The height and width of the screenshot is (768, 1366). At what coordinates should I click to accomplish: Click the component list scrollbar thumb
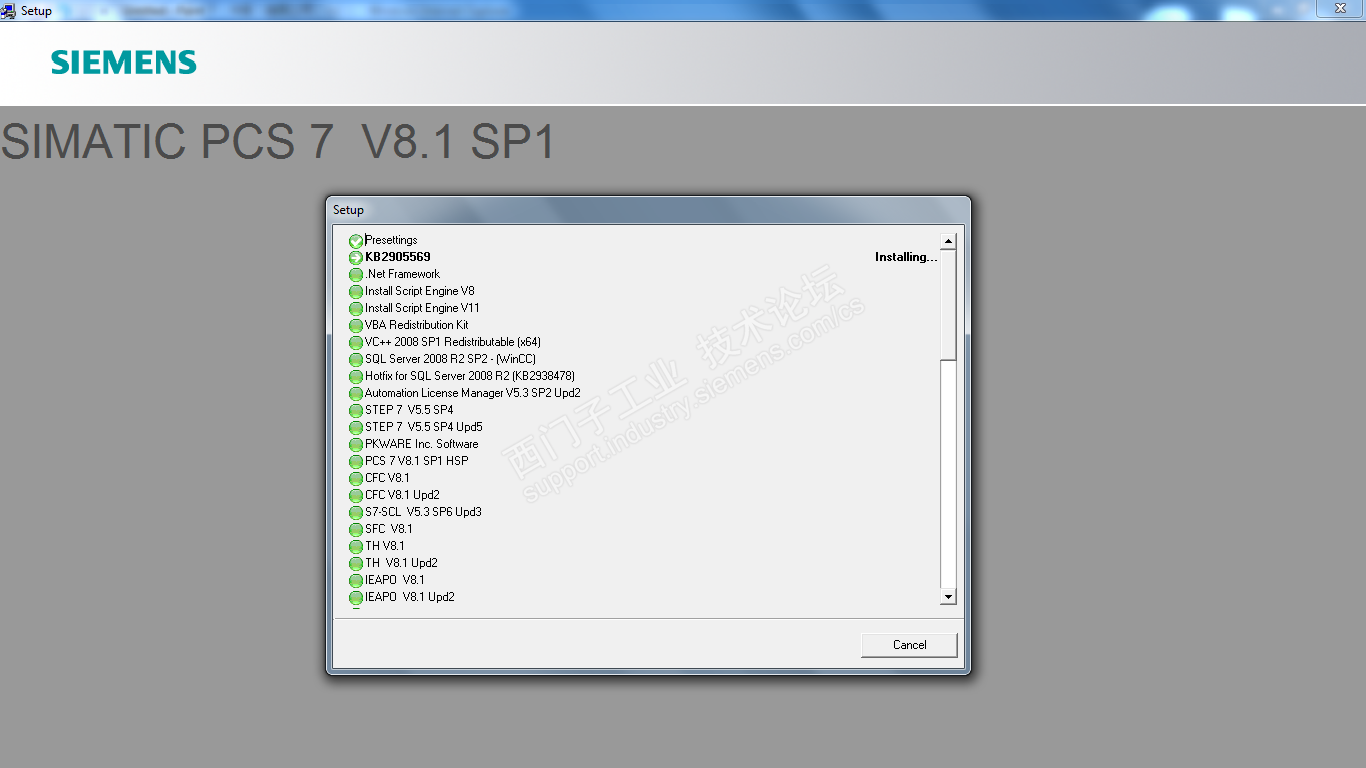(949, 304)
